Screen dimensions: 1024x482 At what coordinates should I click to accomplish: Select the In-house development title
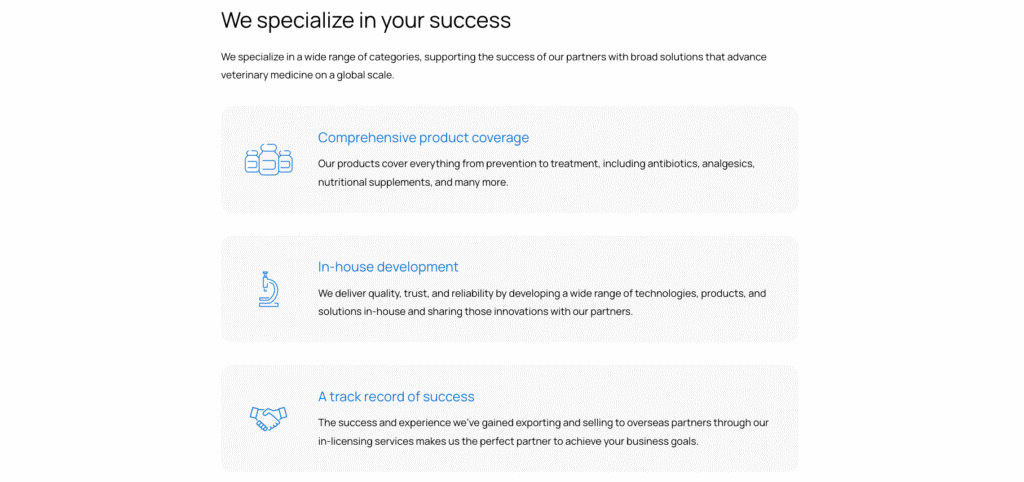388,267
